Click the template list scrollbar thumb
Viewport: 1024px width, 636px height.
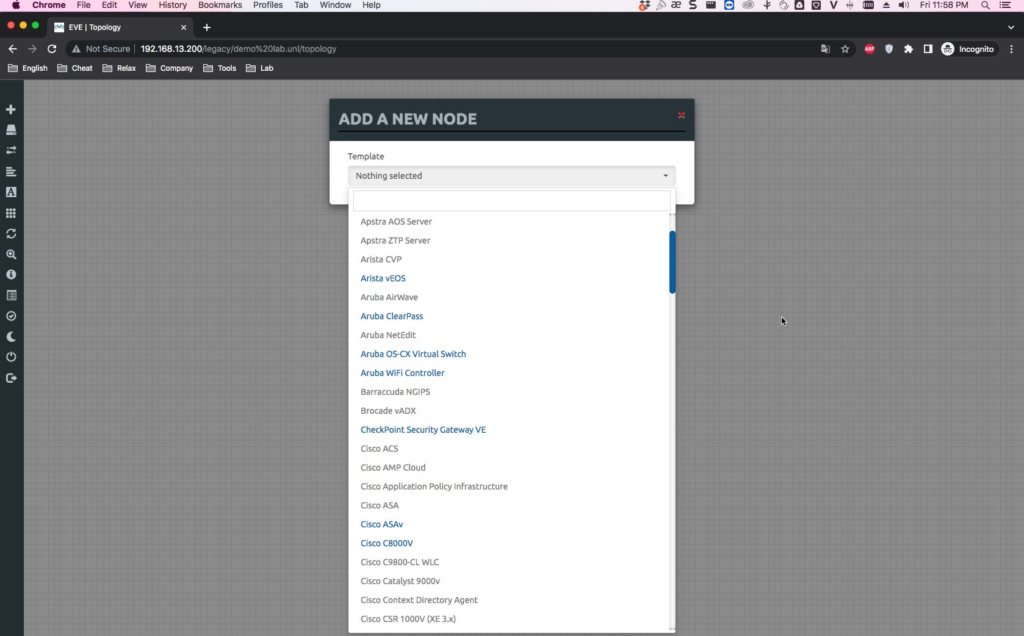(672, 262)
